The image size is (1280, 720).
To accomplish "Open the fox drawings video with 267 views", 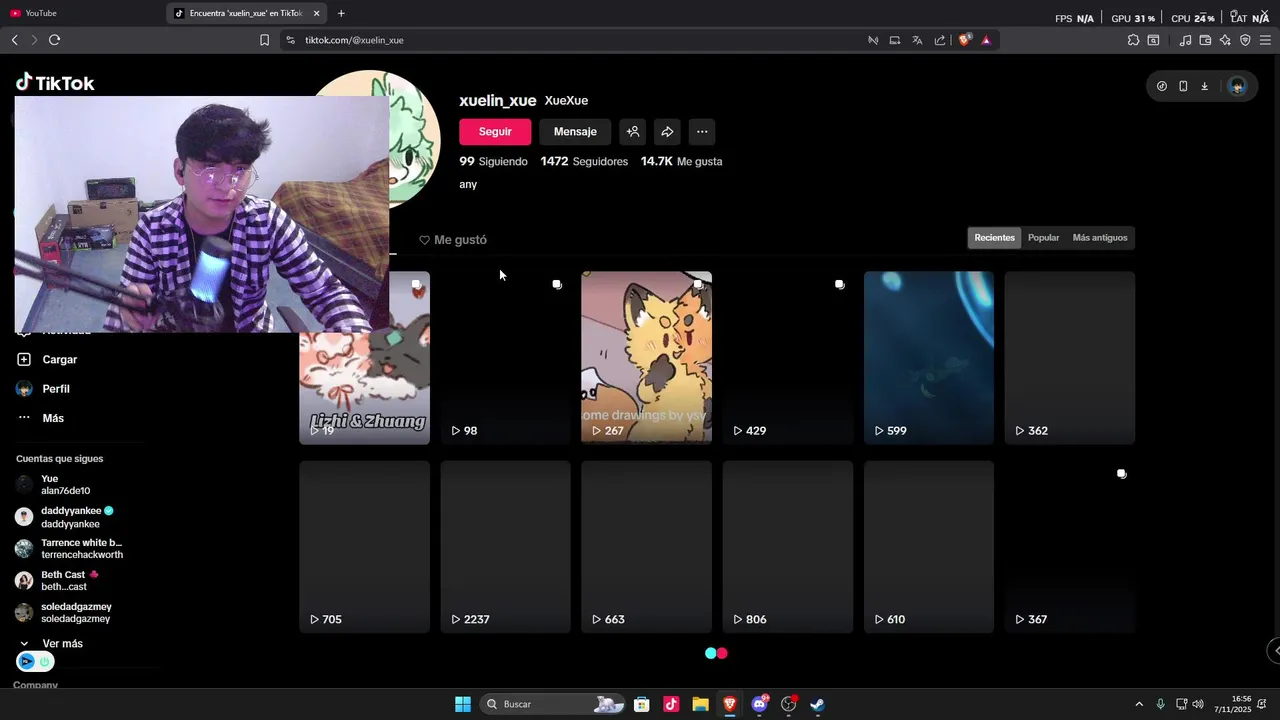I will [x=646, y=357].
